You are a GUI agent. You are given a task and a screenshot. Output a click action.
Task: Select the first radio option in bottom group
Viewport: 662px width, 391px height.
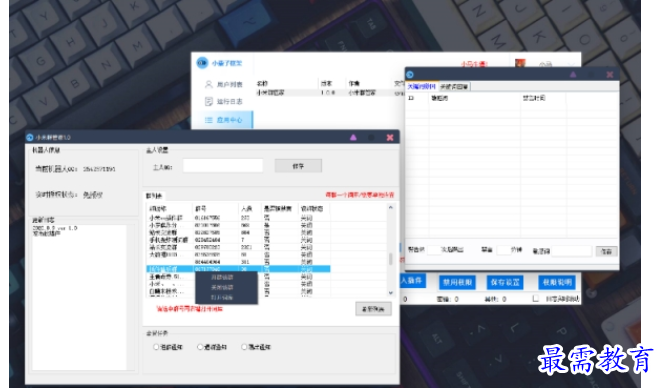click(156, 347)
